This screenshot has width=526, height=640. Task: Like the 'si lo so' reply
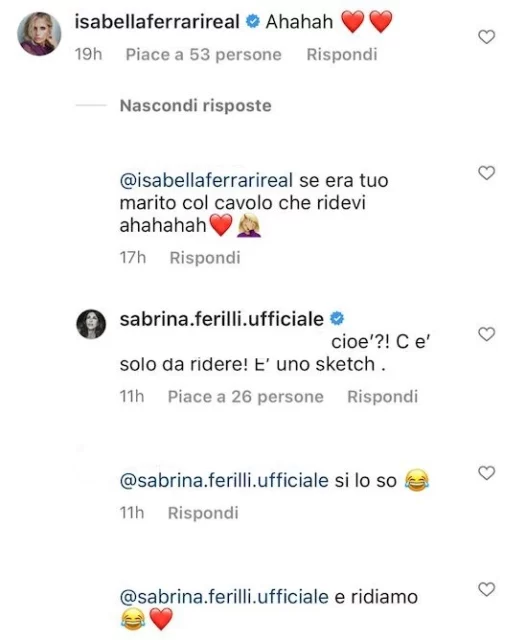pyautogui.click(x=486, y=473)
